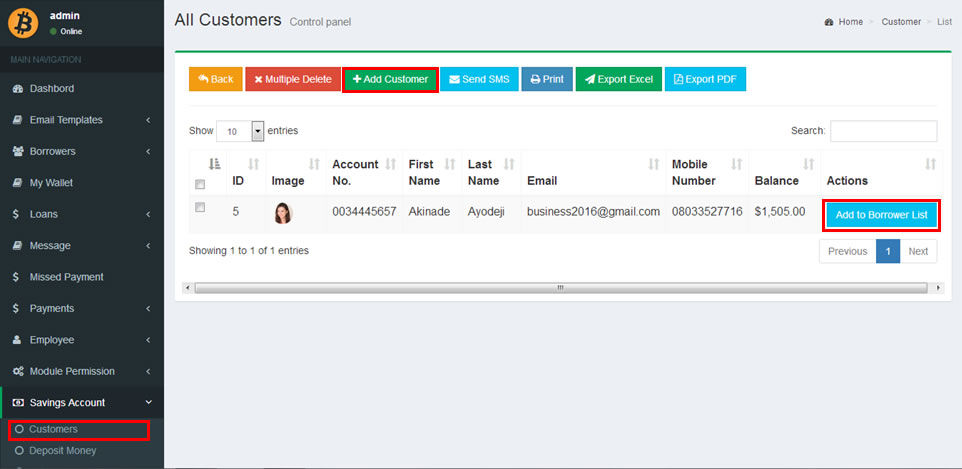Click the horizontal table scrollbar
This screenshot has width=962, height=469.
click(560, 288)
